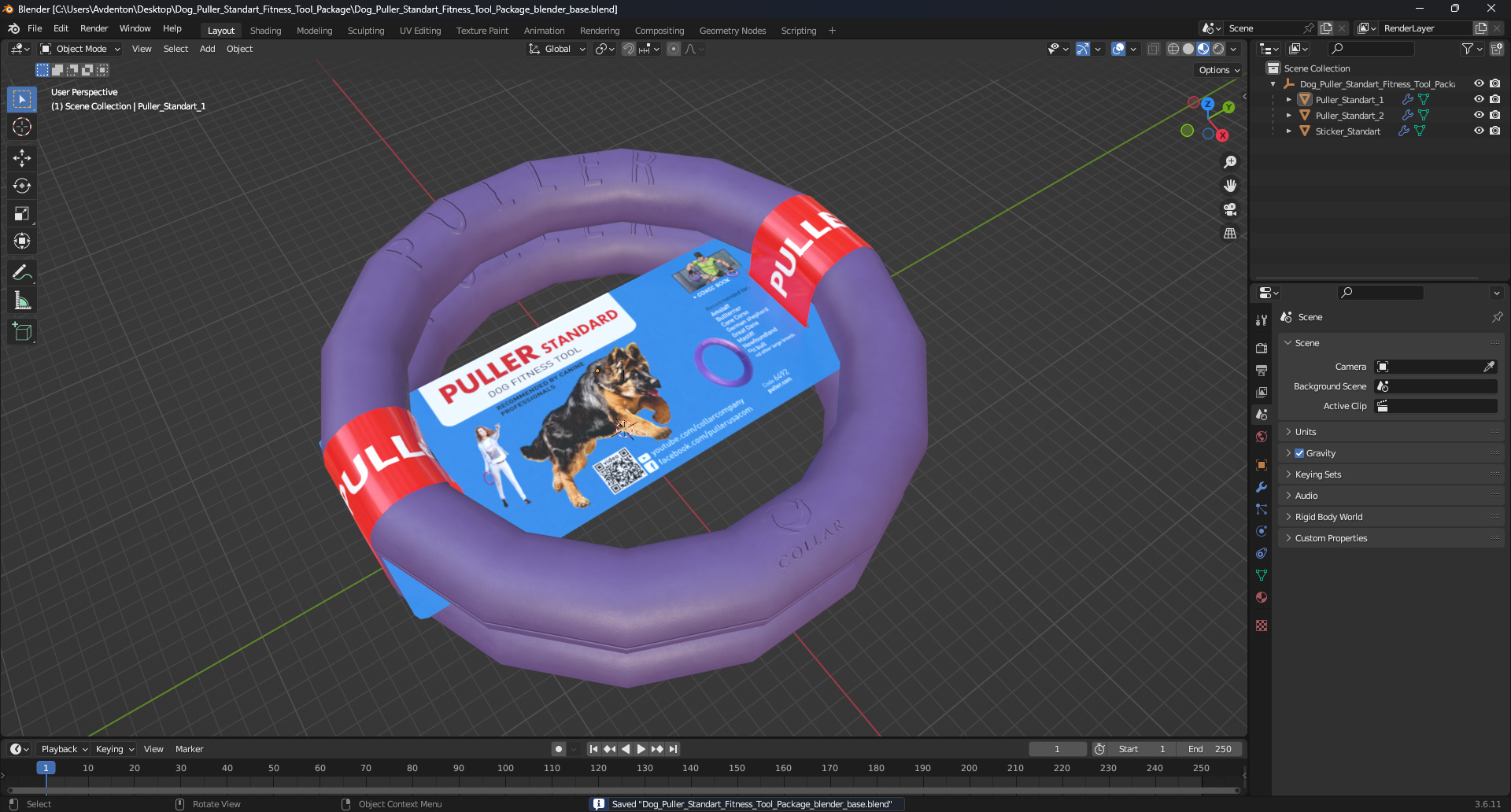Switch perspective/orthographic grid icon
Viewport: 1511px width, 812px height.
1230,233
